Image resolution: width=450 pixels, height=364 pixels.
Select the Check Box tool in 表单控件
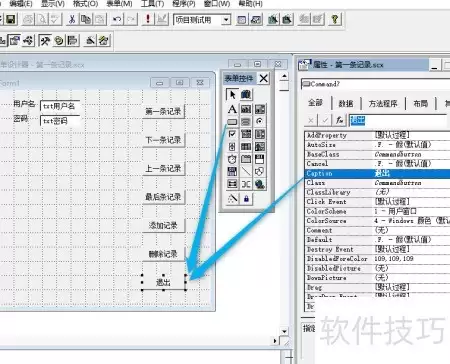[x=232, y=134]
